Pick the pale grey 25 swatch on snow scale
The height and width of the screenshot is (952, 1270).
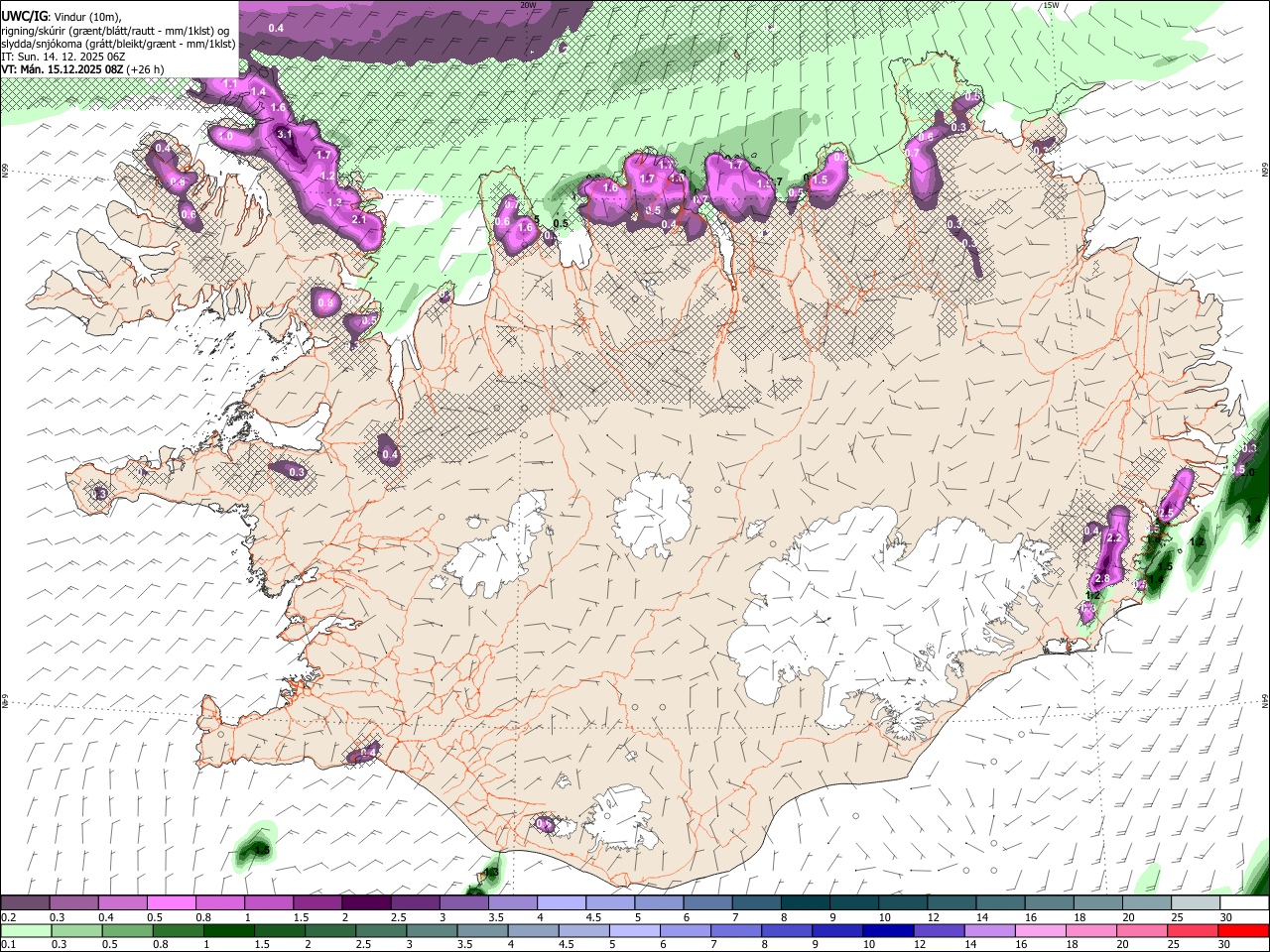1197,902
